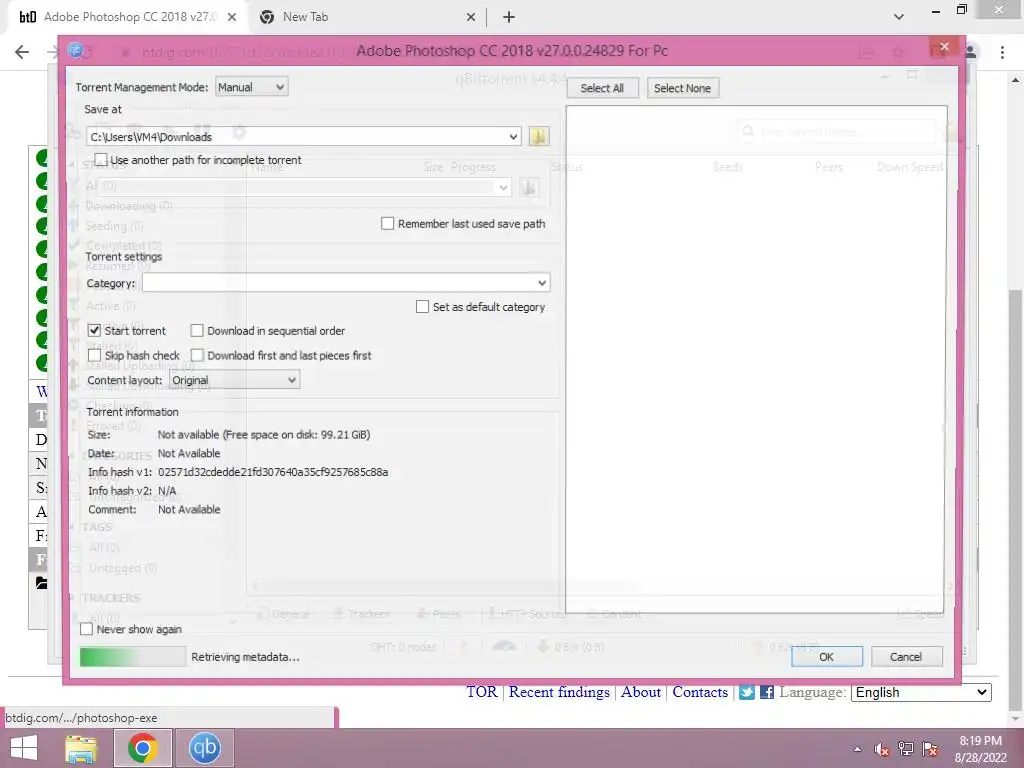Click the Select All button
The image size is (1024, 768).
pyautogui.click(x=602, y=88)
